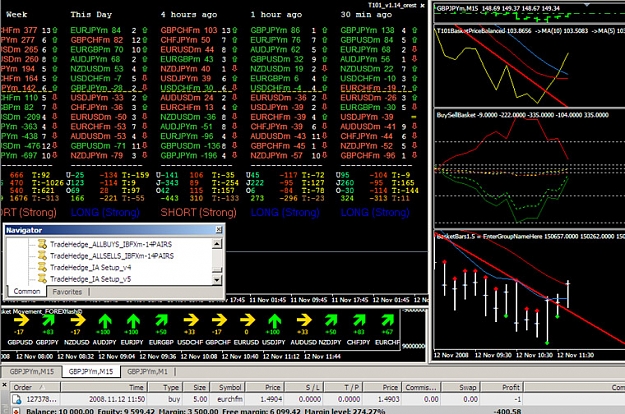
Task: Sort trades by the Commis... column header
Action: coord(421,387)
